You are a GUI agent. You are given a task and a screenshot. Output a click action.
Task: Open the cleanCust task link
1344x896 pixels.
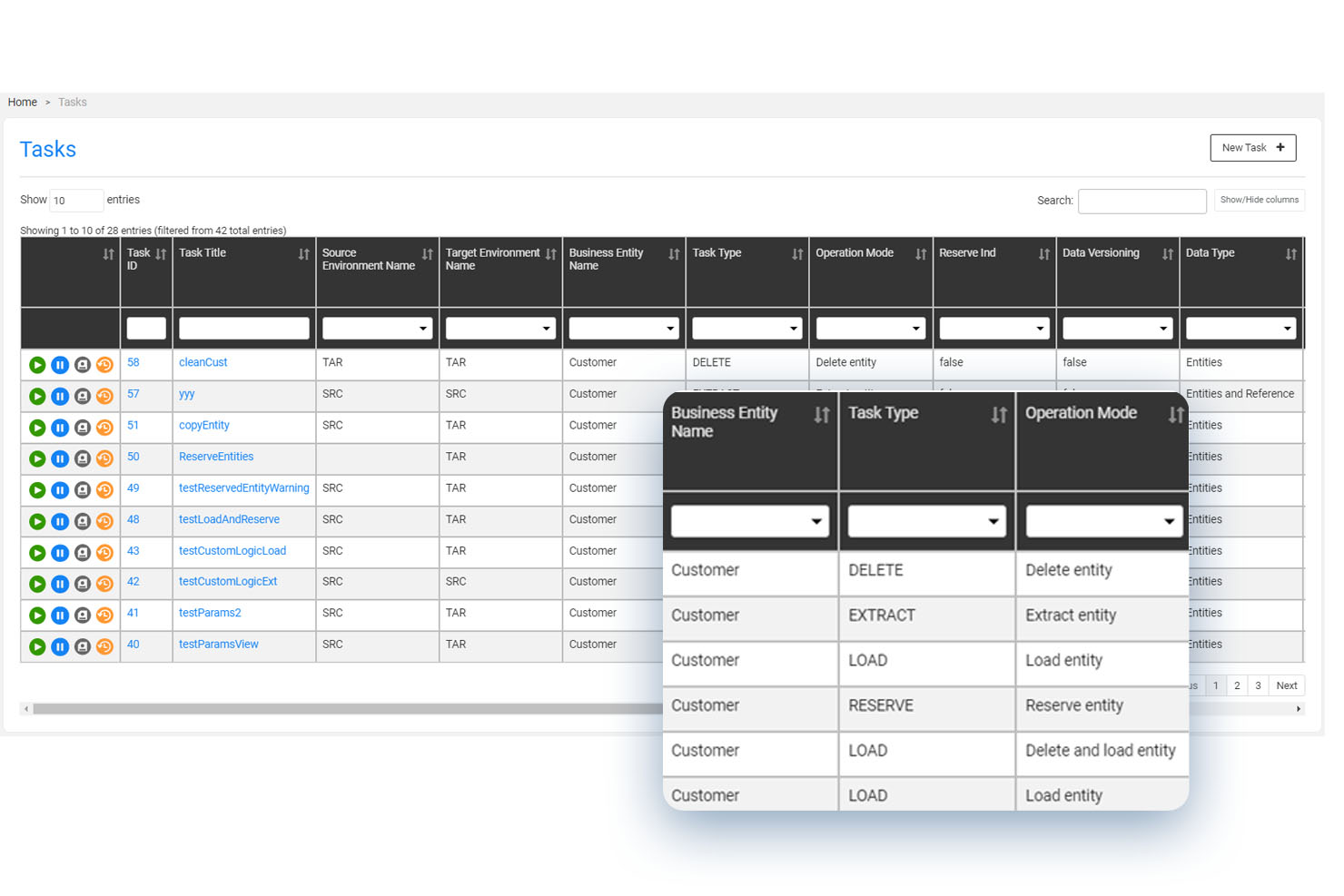pos(203,361)
